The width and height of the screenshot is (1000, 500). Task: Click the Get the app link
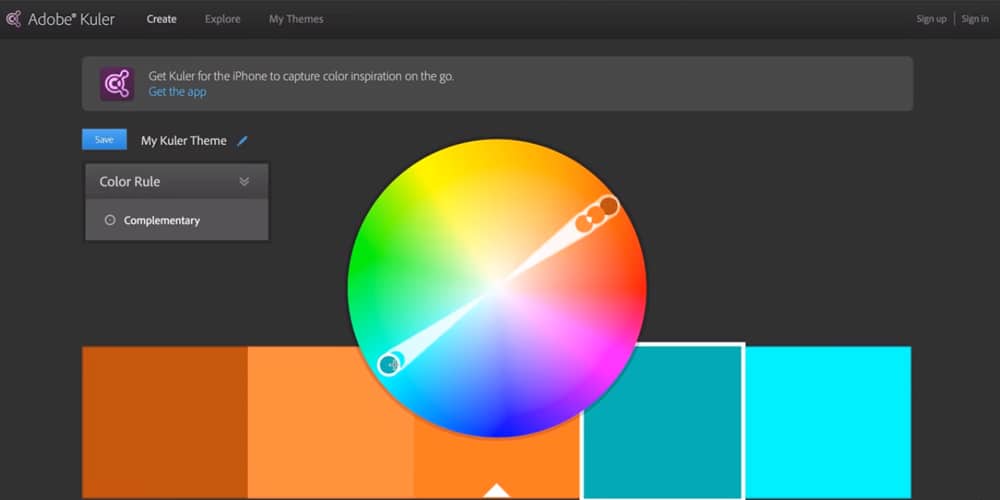click(177, 92)
